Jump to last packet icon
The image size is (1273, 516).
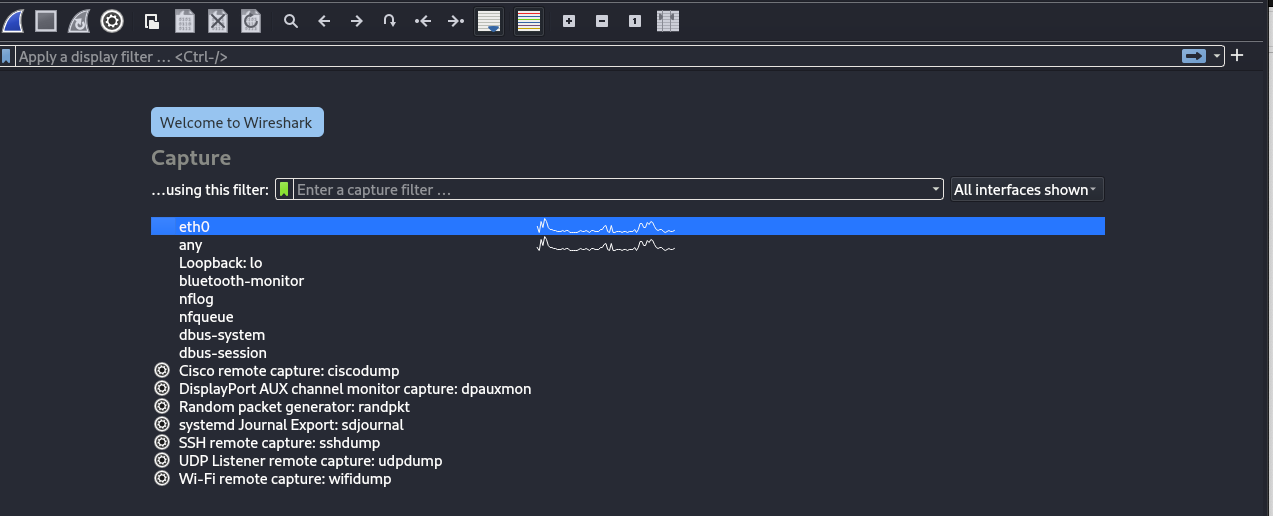coord(455,20)
